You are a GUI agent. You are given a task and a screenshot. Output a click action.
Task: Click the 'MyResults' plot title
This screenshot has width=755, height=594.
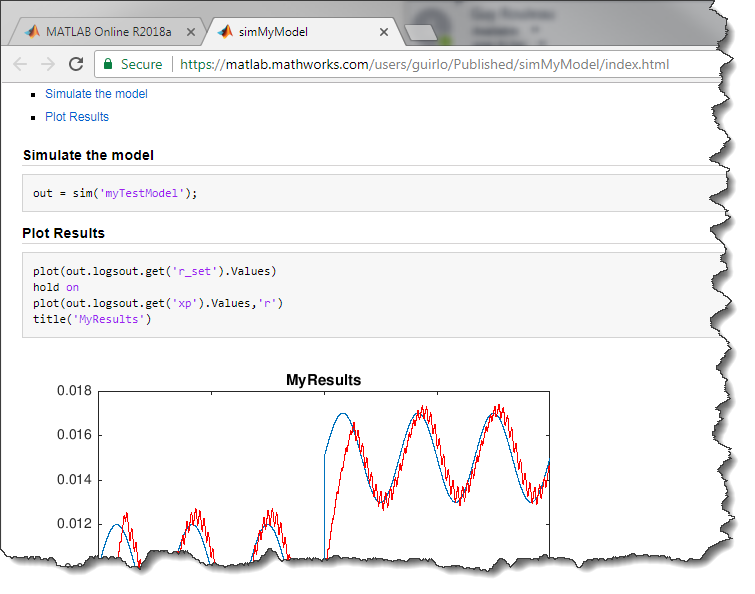[x=323, y=380]
